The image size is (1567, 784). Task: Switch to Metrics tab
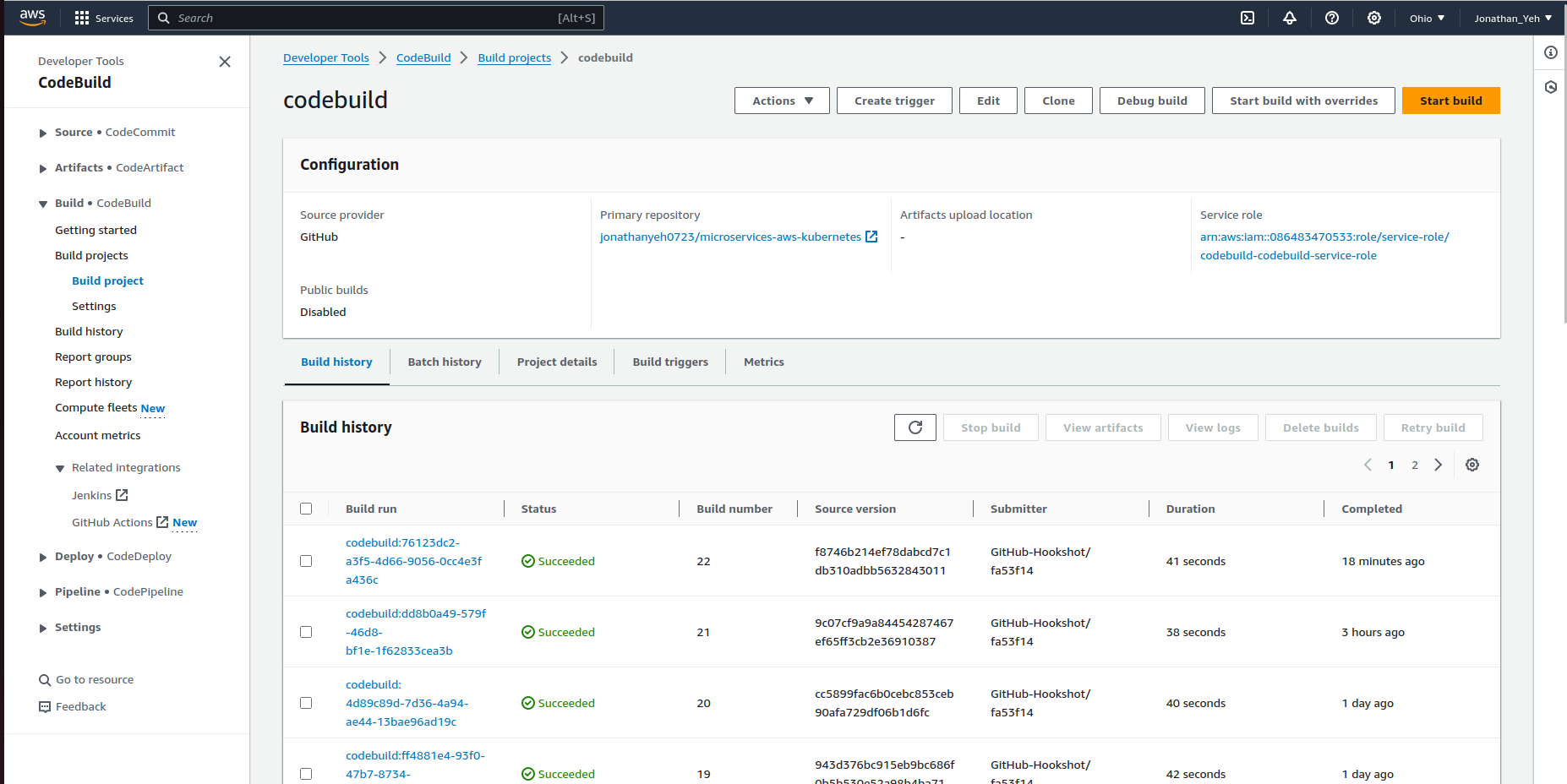tap(764, 362)
